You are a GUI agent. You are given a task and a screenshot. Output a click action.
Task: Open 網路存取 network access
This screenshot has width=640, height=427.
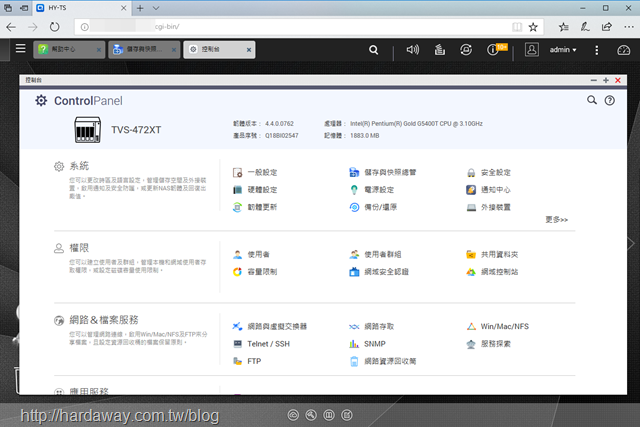click(372, 327)
